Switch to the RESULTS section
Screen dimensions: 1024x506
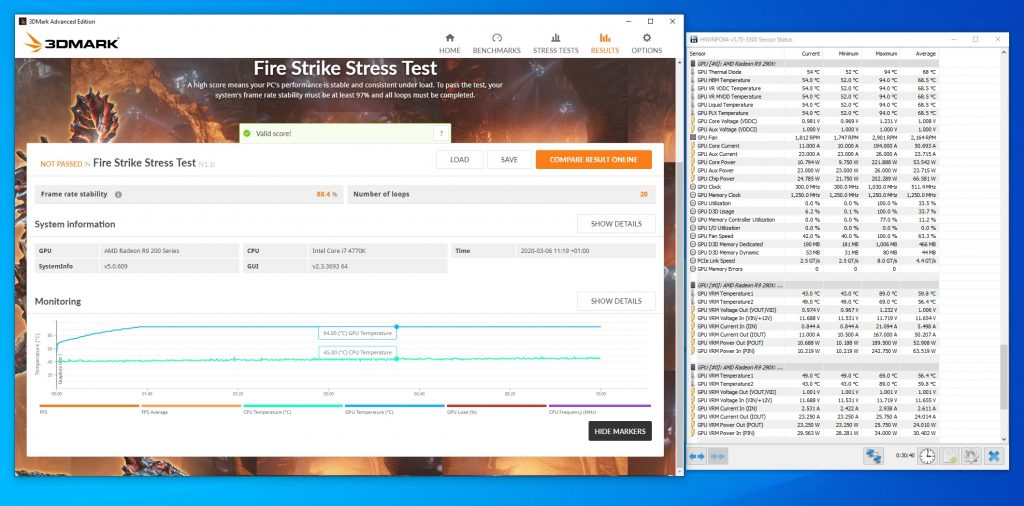coord(605,44)
